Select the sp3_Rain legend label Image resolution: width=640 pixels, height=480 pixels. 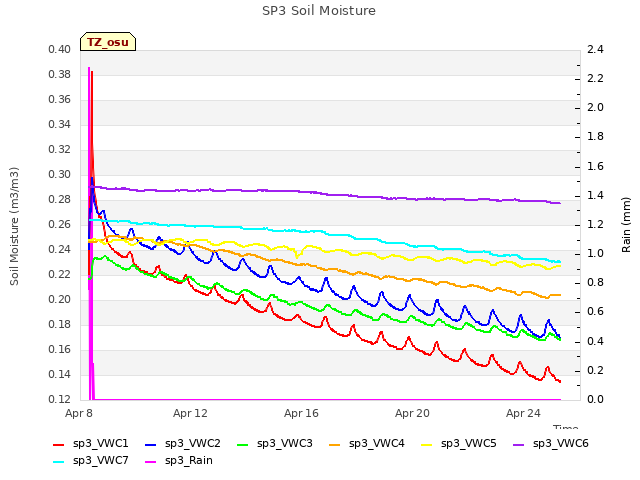189,460
